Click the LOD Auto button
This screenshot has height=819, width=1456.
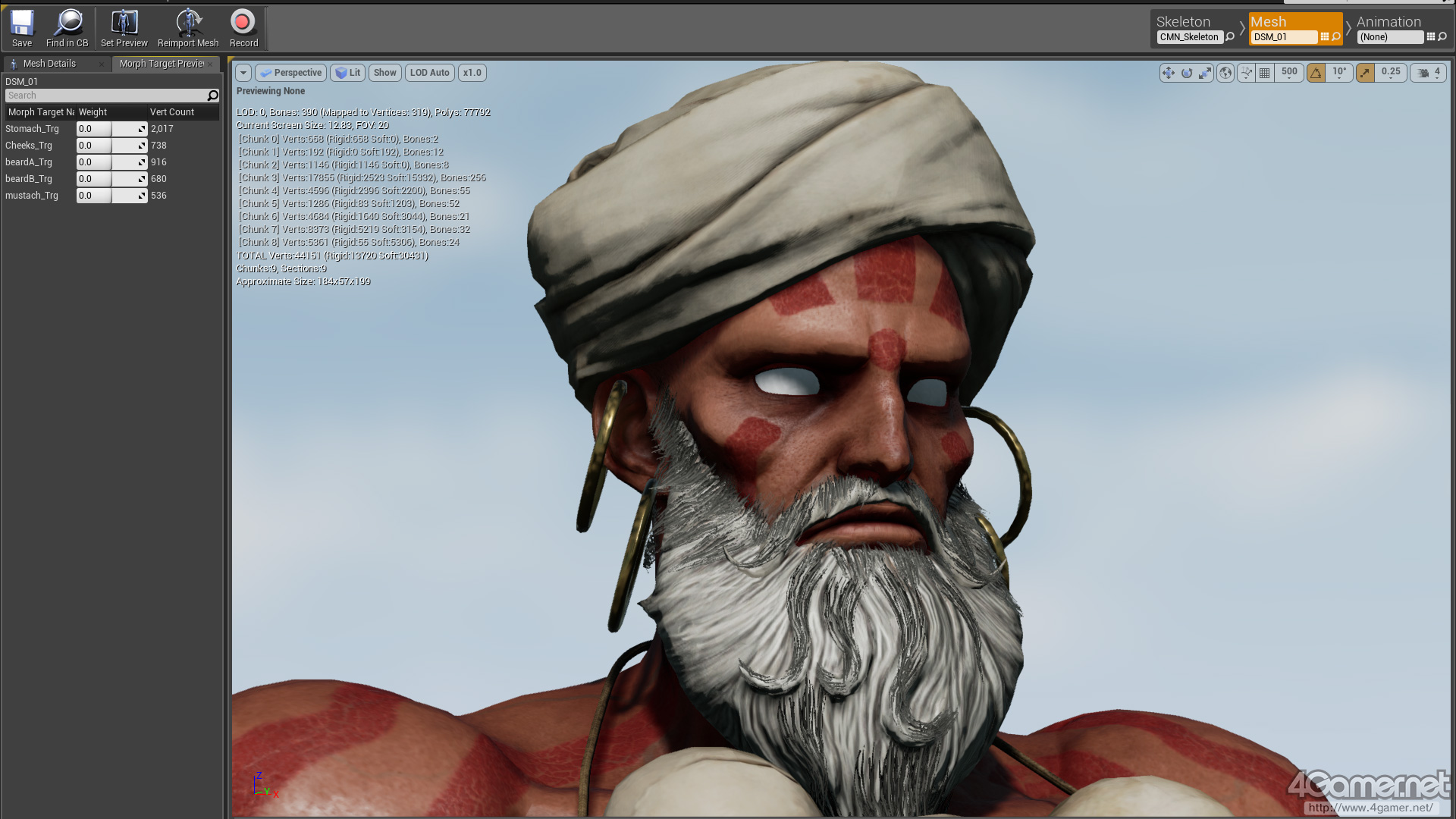coord(429,73)
